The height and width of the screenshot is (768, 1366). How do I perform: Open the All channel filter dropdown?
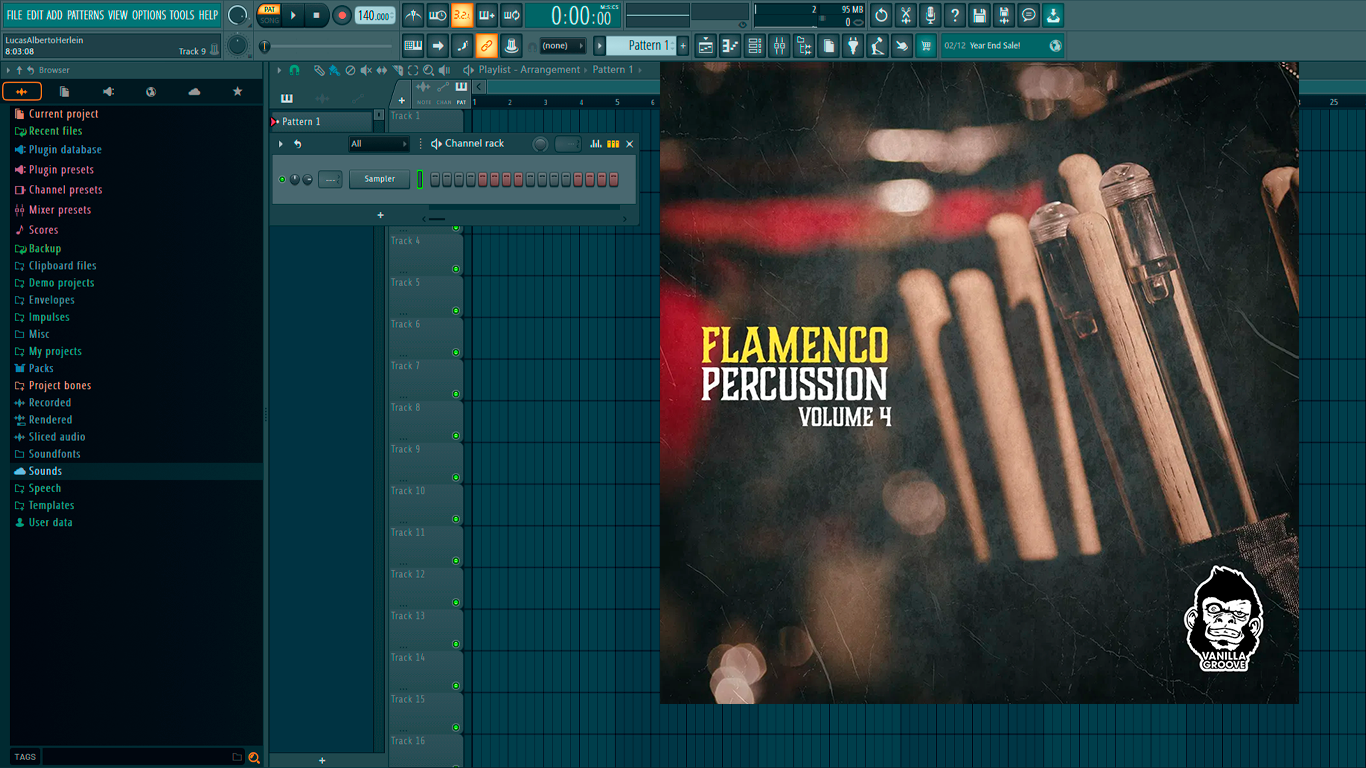tap(378, 144)
